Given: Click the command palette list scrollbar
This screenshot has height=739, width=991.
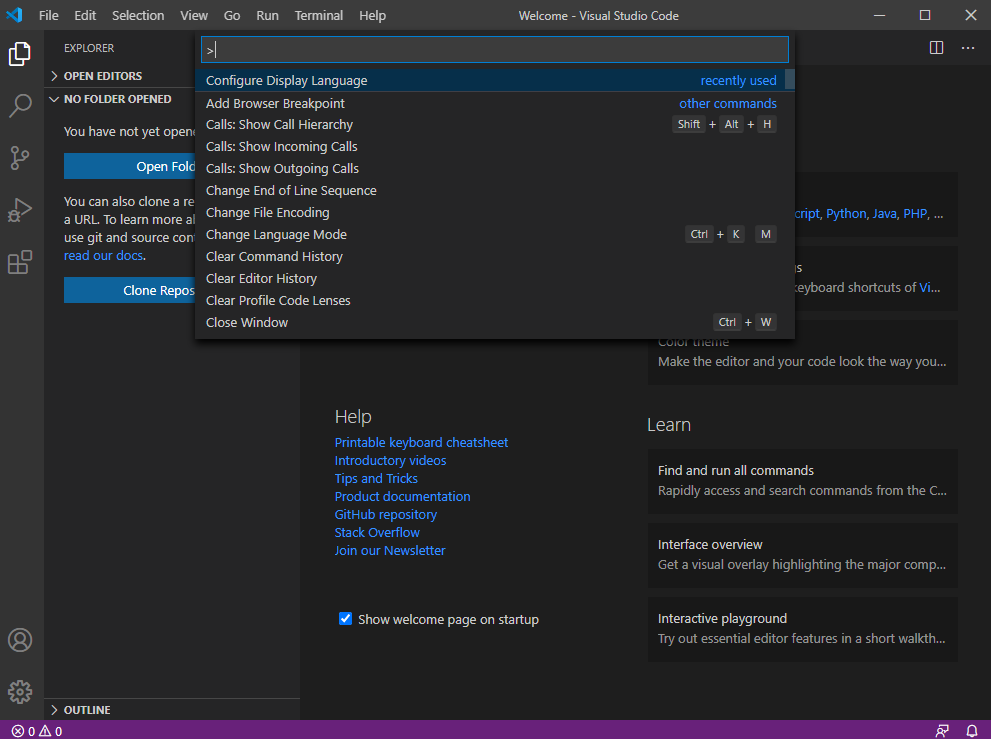Looking at the screenshot, I should coord(789,79).
